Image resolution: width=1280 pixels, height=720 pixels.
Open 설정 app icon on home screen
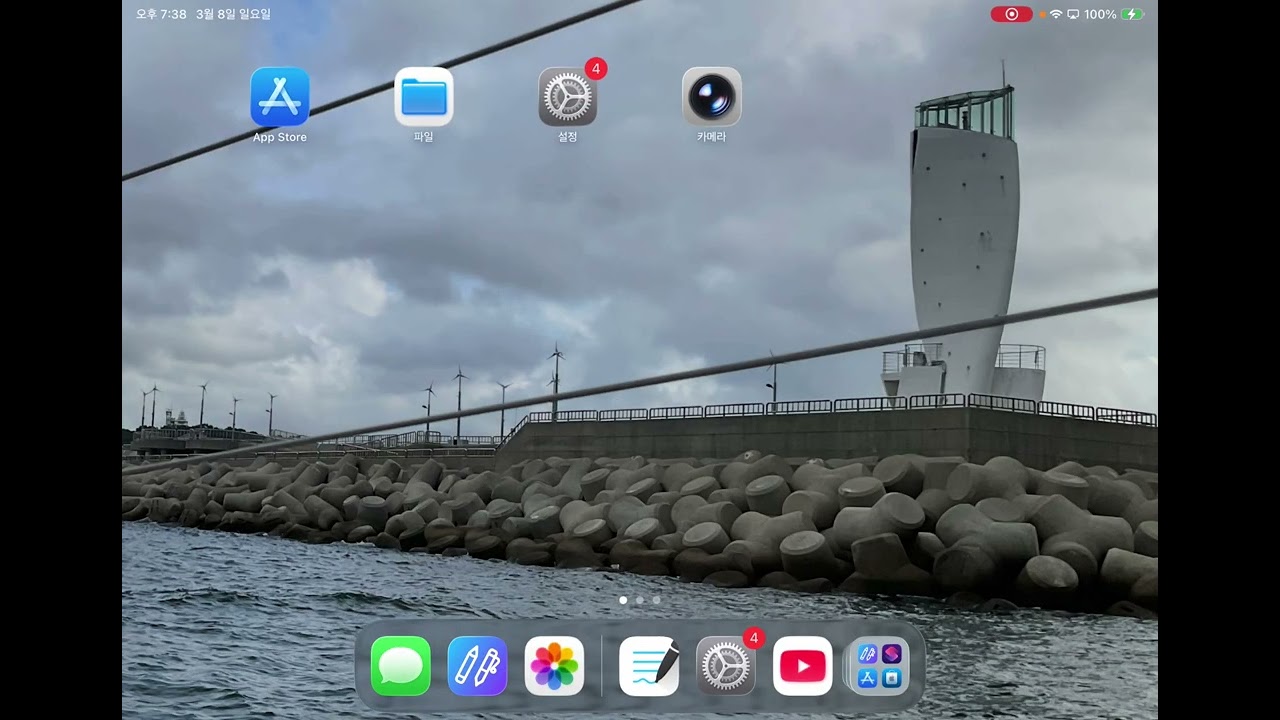point(568,97)
